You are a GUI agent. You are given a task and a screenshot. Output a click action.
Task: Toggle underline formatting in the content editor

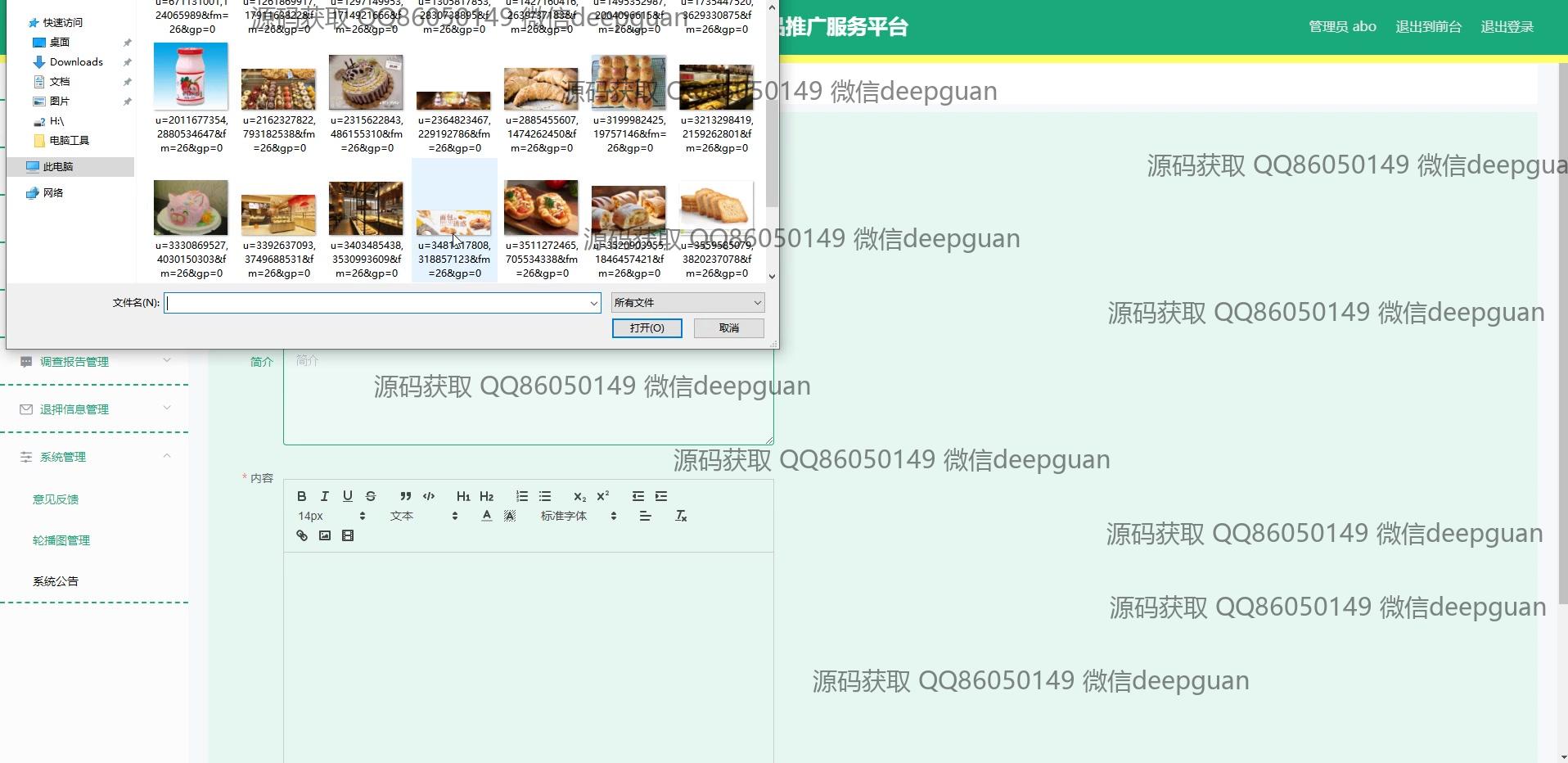point(348,496)
